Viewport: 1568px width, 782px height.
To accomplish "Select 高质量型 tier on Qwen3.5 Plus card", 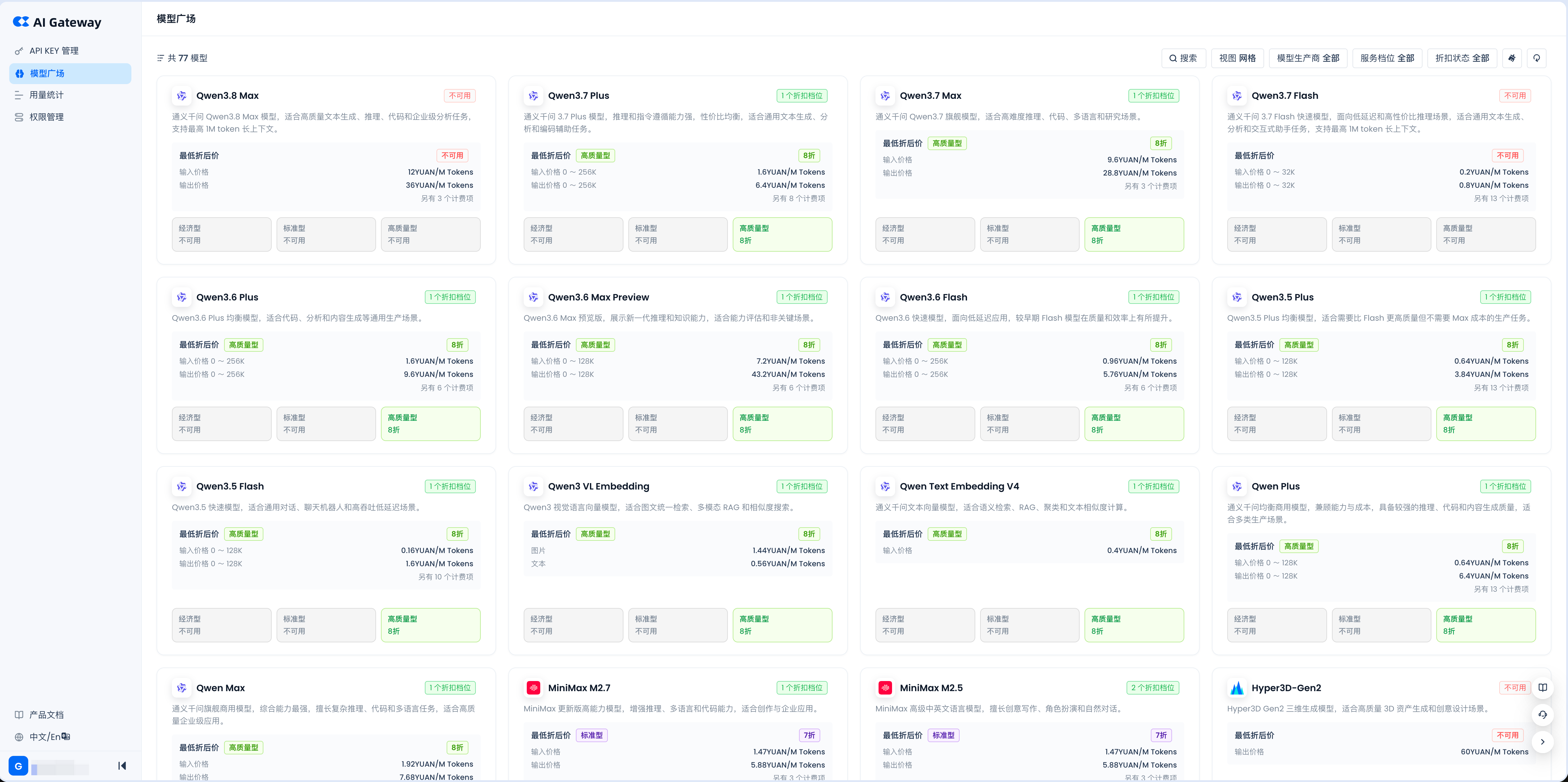I will coord(1486,424).
